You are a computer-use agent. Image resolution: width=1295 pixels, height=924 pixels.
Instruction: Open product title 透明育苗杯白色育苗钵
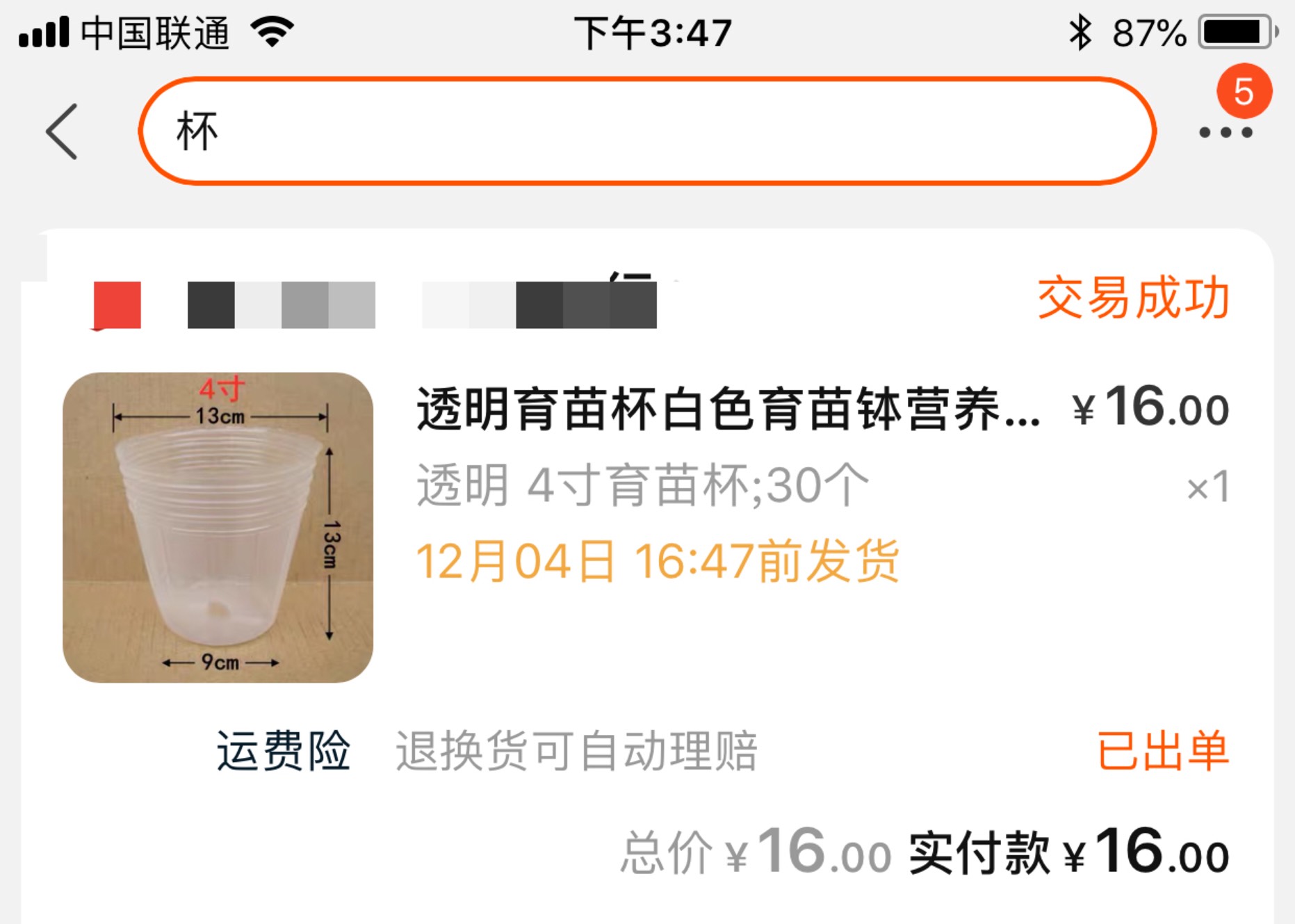pos(728,409)
